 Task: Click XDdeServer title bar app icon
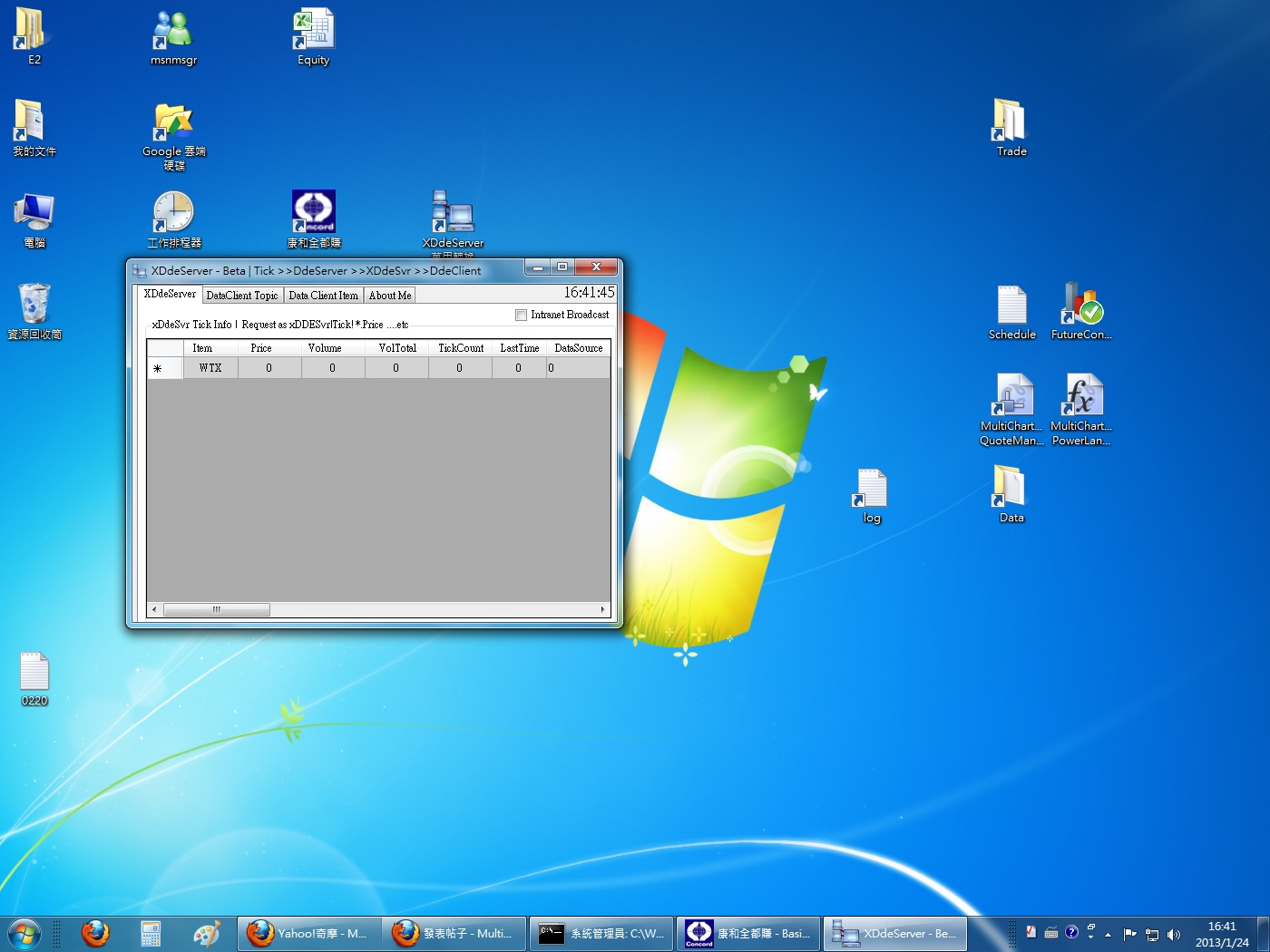click(140, 271)
